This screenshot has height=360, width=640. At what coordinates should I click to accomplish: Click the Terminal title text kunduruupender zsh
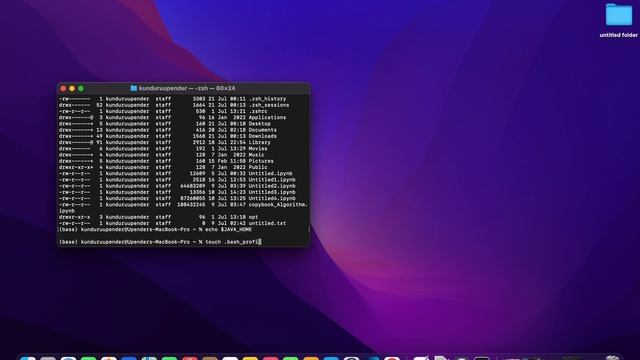pos(187,88)
